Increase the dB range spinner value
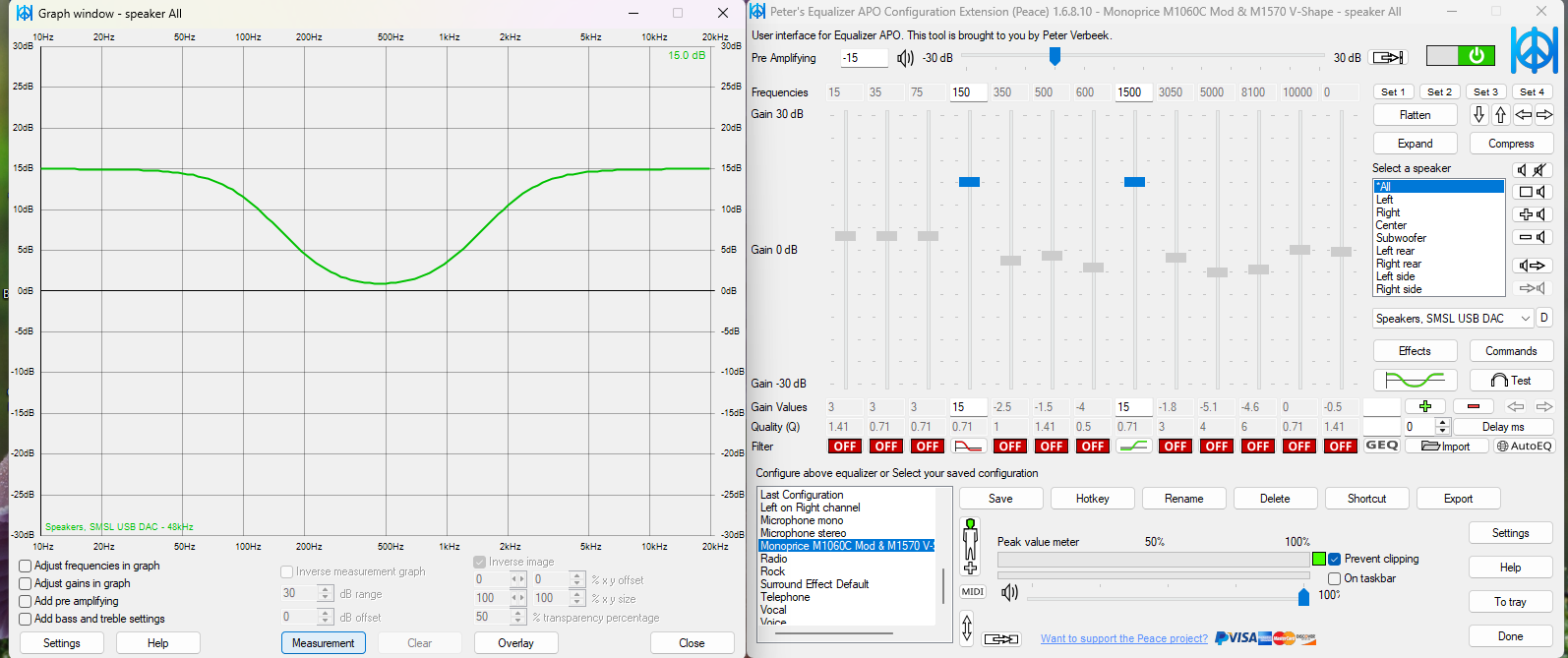 (x=326, y=589)
